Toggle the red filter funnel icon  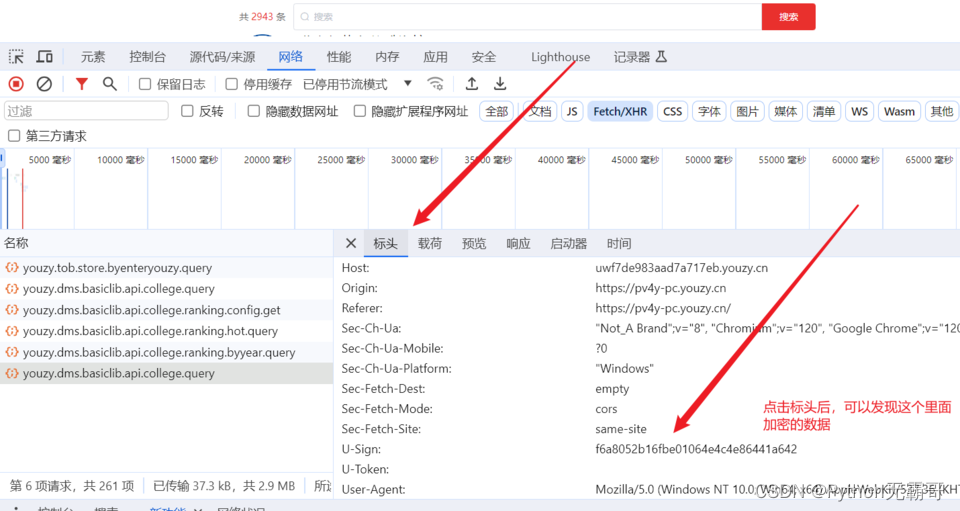click(x=81, y=84)
